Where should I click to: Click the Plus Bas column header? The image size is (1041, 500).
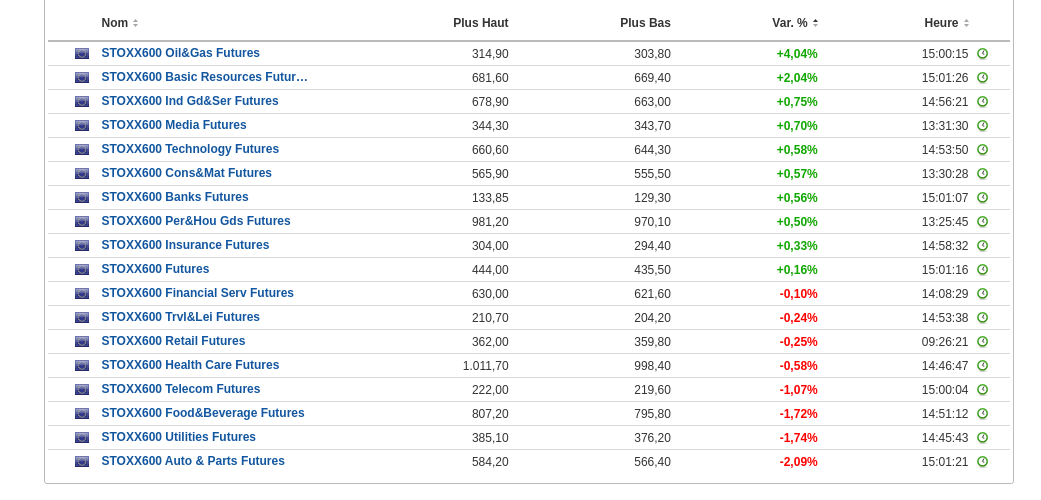tap(645, 23)
